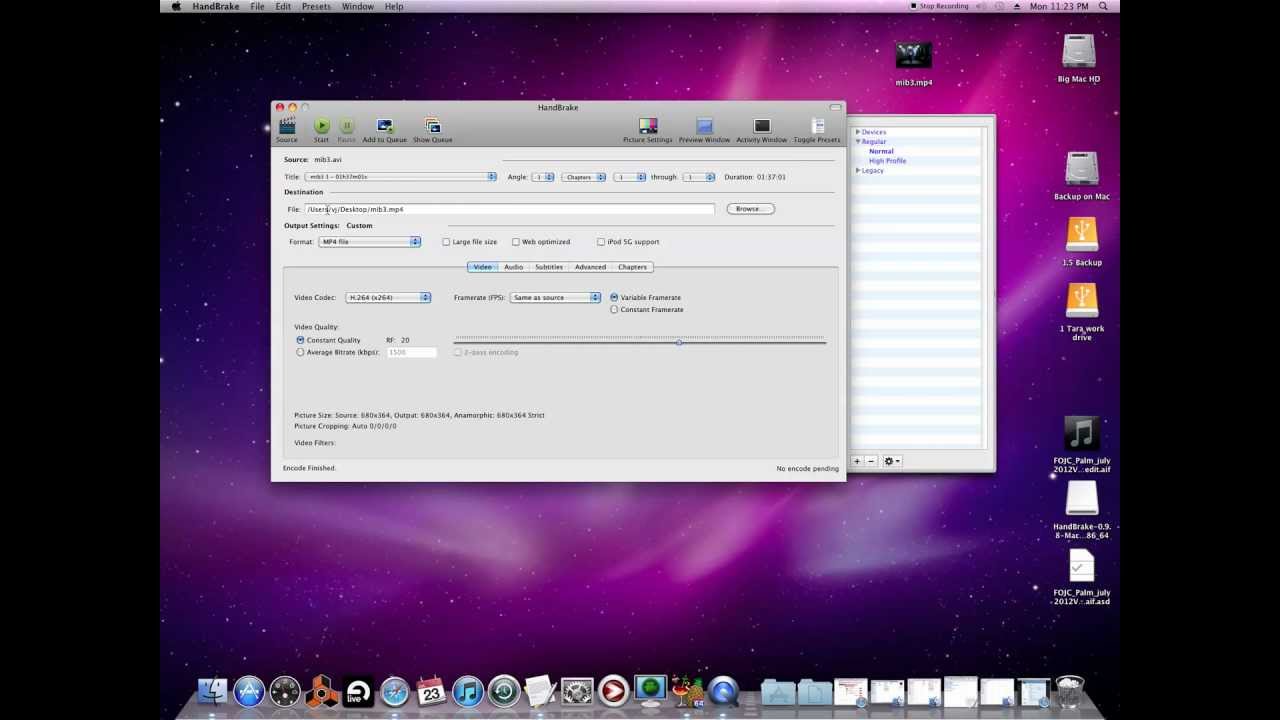Image resolution: width=1280 pixels, height=720 pixels.
Task: Open the Picture Settings toolbar icon
Action: pyautogui.click(x=648, y=126)
